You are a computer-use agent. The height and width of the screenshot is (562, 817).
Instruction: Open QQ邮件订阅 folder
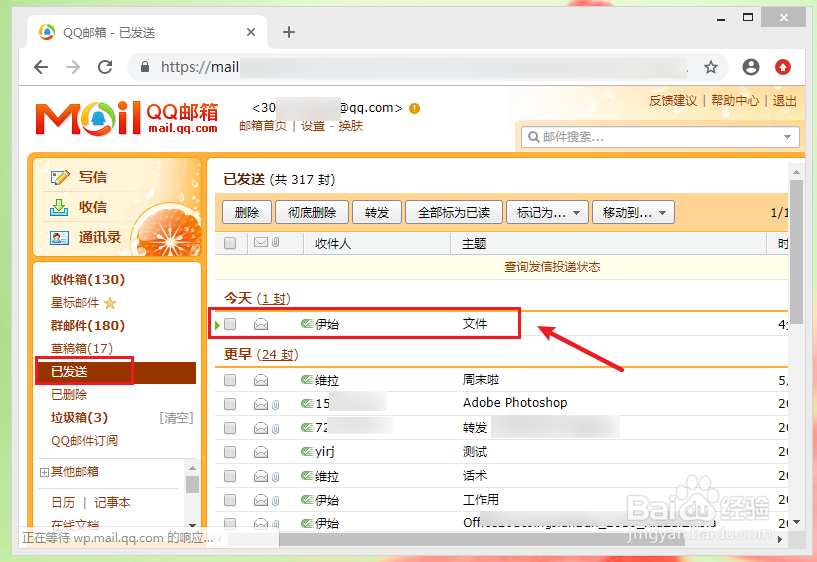(x=84, y=441)
